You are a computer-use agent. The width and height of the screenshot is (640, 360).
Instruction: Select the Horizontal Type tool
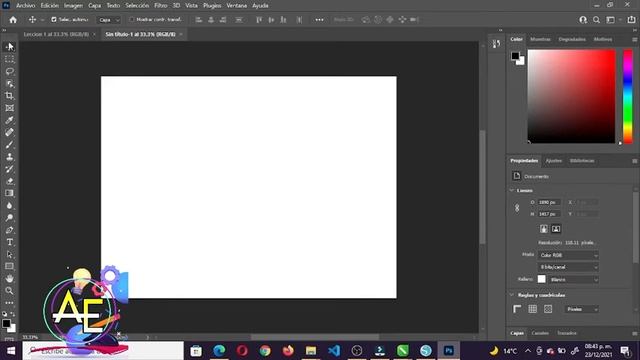pos(9,242)
